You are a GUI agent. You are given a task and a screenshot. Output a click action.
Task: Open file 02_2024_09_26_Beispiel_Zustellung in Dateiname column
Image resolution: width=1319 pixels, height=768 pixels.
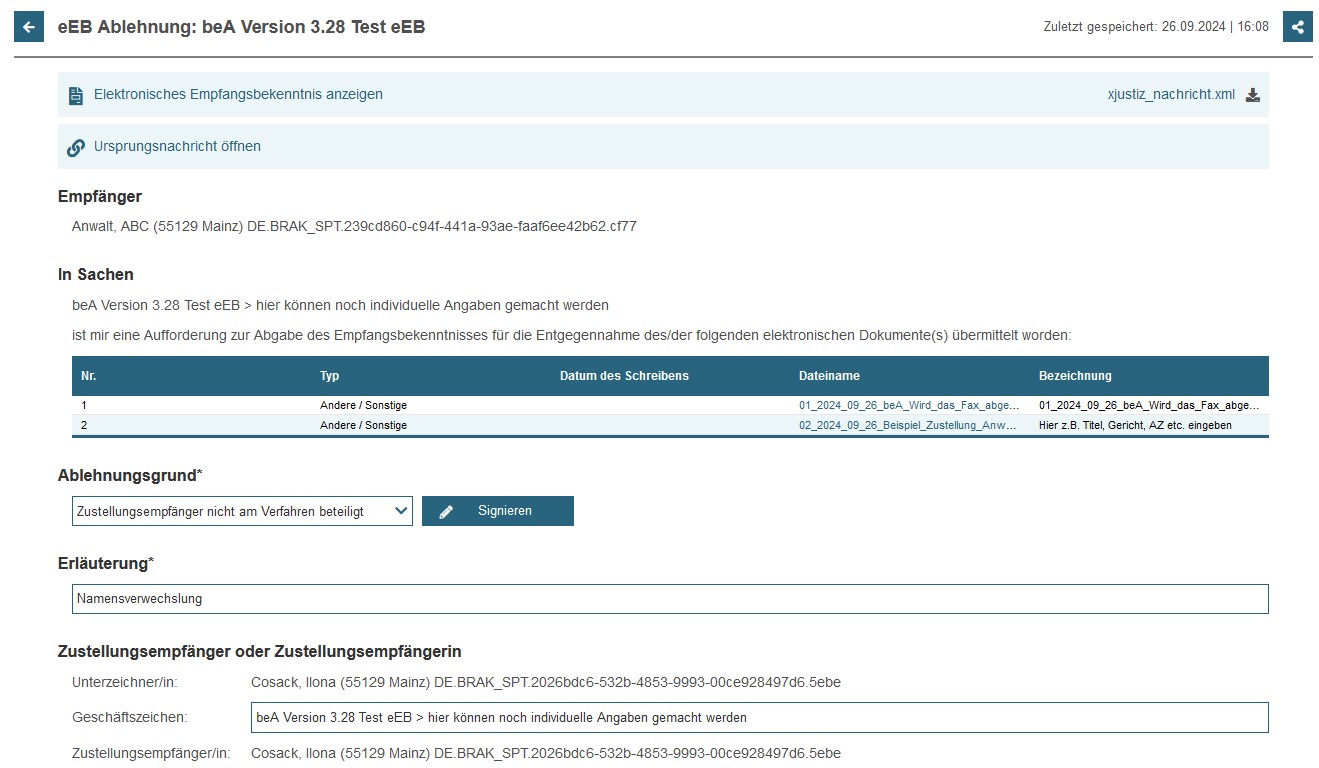pyautogui.click(x=909, y=425)
